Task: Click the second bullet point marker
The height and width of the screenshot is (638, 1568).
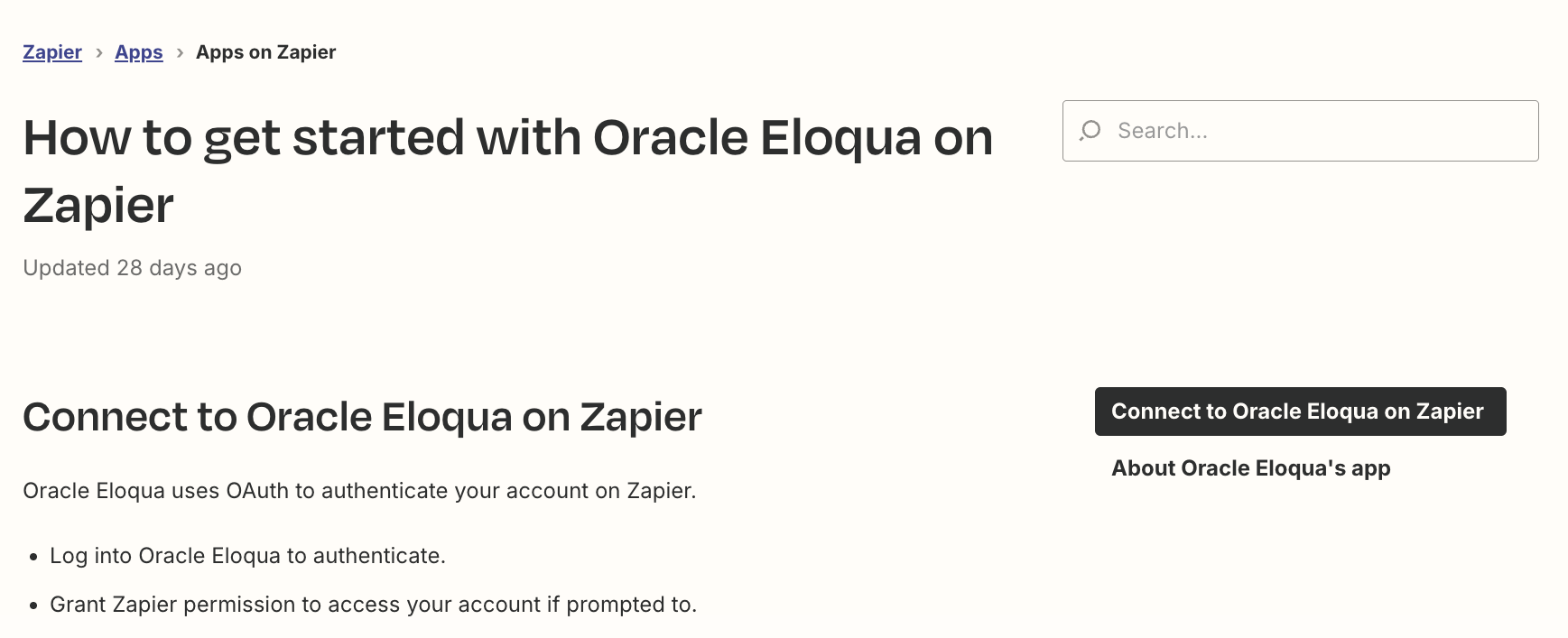Action: (33, 606)
